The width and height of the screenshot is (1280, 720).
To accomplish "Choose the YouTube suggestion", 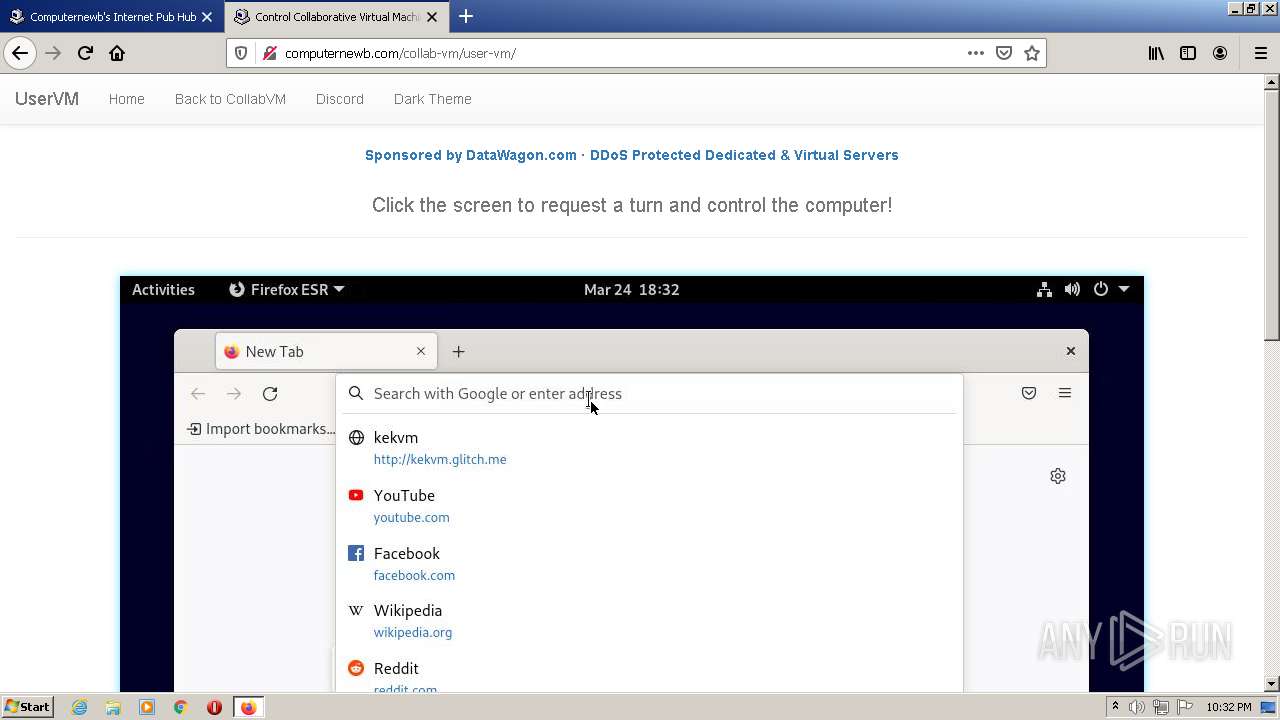I will (649, 506).
